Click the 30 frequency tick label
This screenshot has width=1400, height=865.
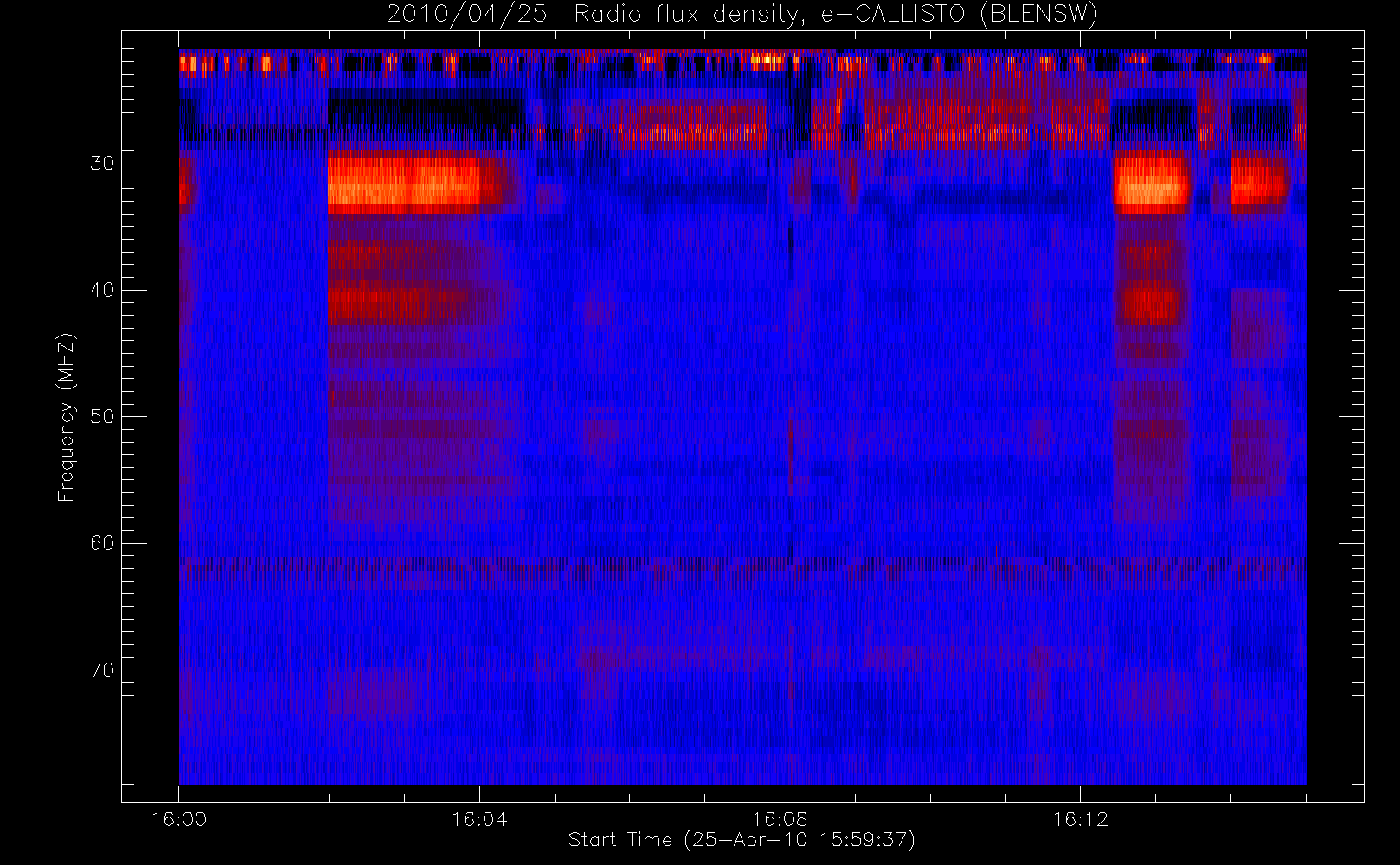102,163
